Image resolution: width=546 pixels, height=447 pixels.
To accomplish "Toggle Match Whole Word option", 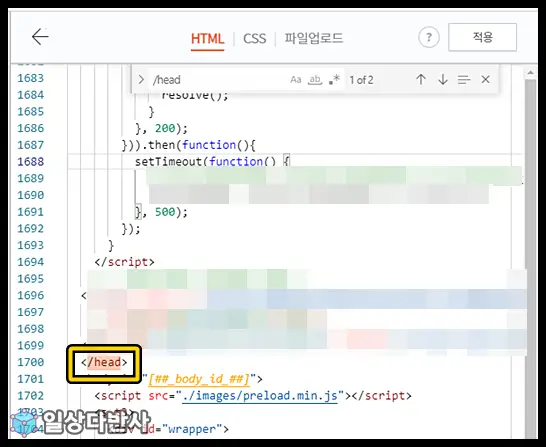I will pos(315,80).
